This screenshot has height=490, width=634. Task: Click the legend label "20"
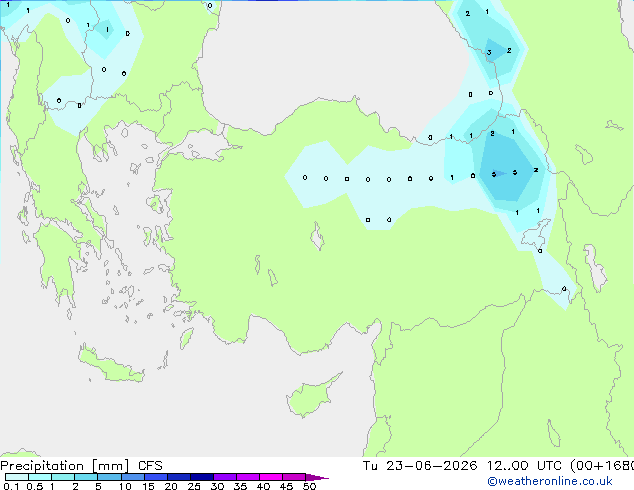click(171, 486)
